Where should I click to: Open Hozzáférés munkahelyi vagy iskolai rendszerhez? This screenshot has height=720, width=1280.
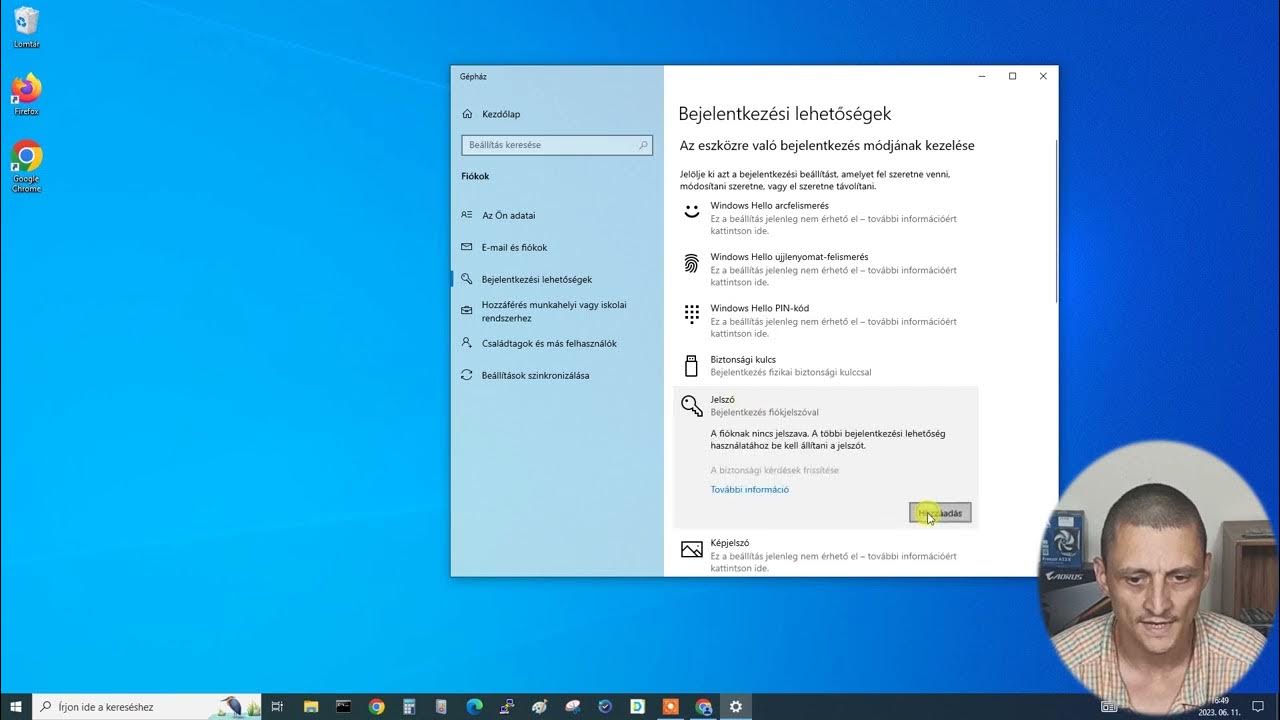pyautogui.click(x=554, y=311)
